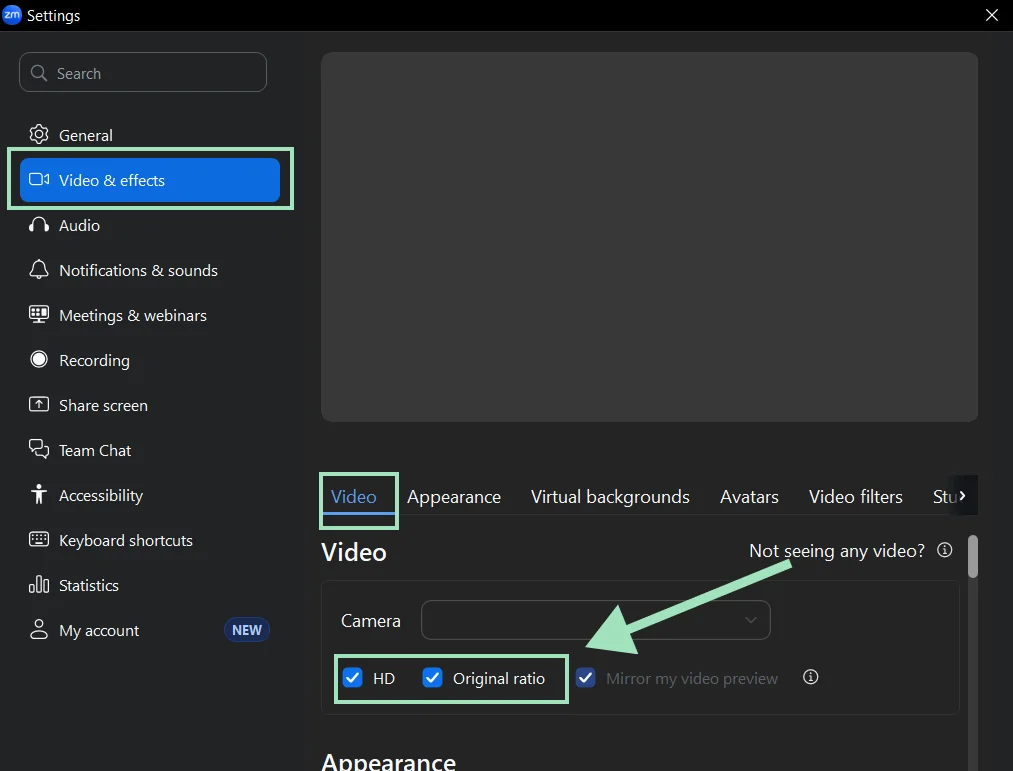Viewport: 1013px width, 771px height.
Task: Click the info icon beside Mirror my video preview
Action: pyautogui.click(x=810, y=677)
